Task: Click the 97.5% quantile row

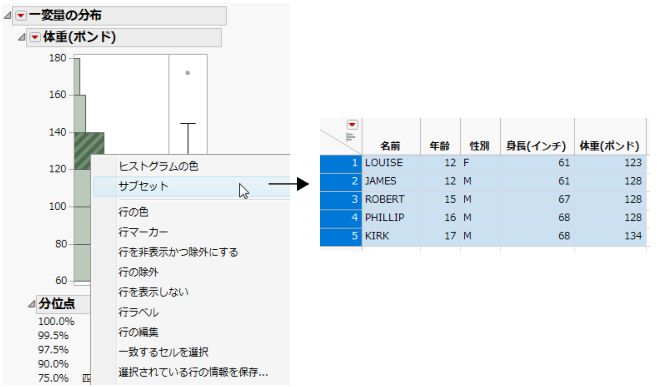Action: click(53, 350)
